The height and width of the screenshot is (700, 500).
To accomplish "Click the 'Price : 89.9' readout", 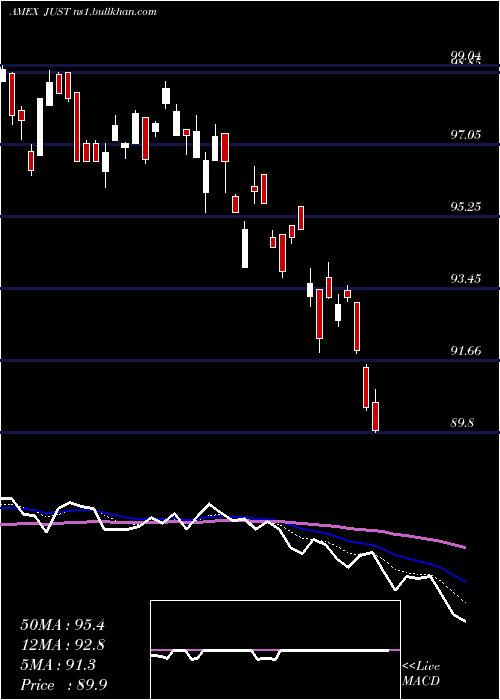I will (63, 685).
